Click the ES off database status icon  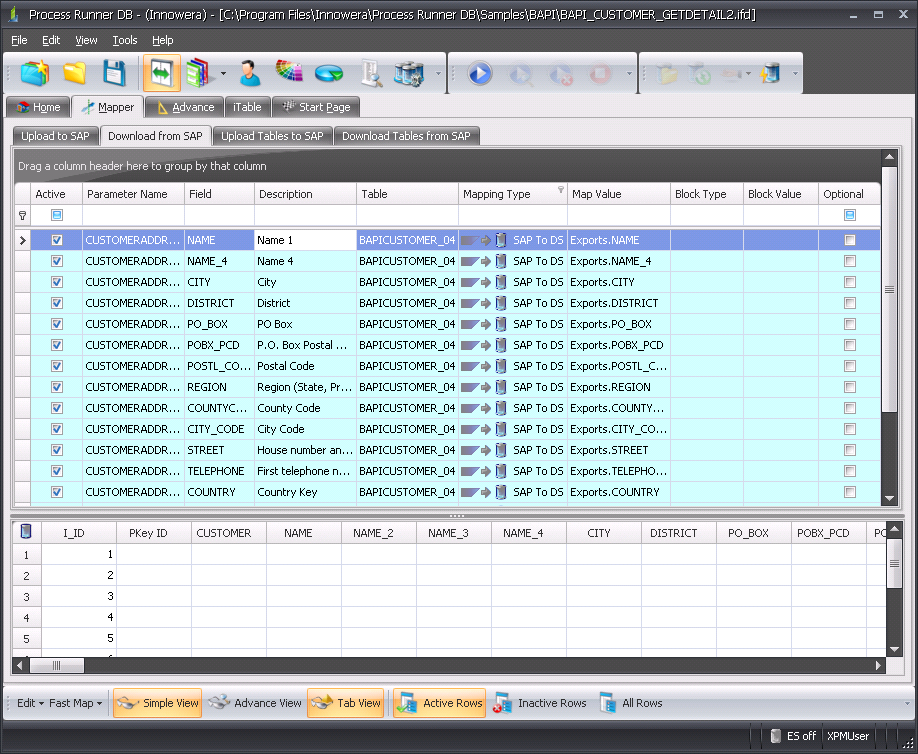[775, 736]
